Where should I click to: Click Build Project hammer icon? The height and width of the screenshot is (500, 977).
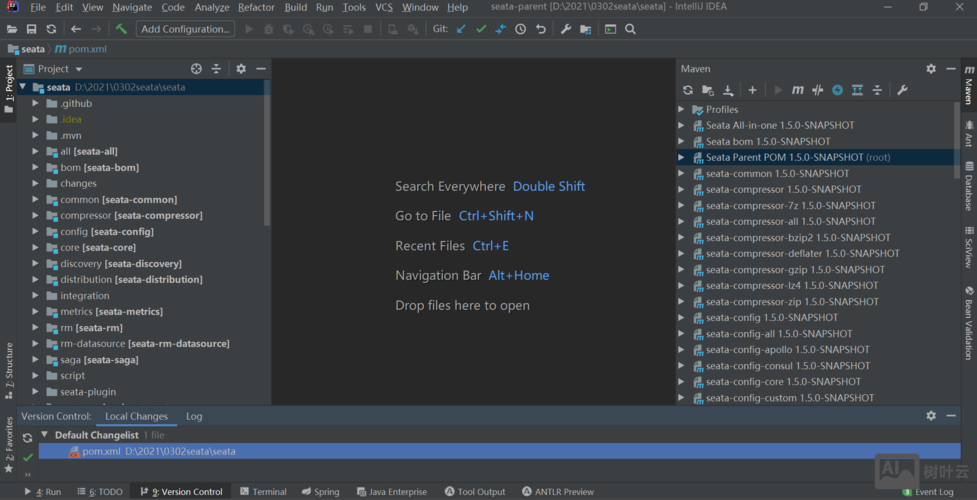point(121,29)
